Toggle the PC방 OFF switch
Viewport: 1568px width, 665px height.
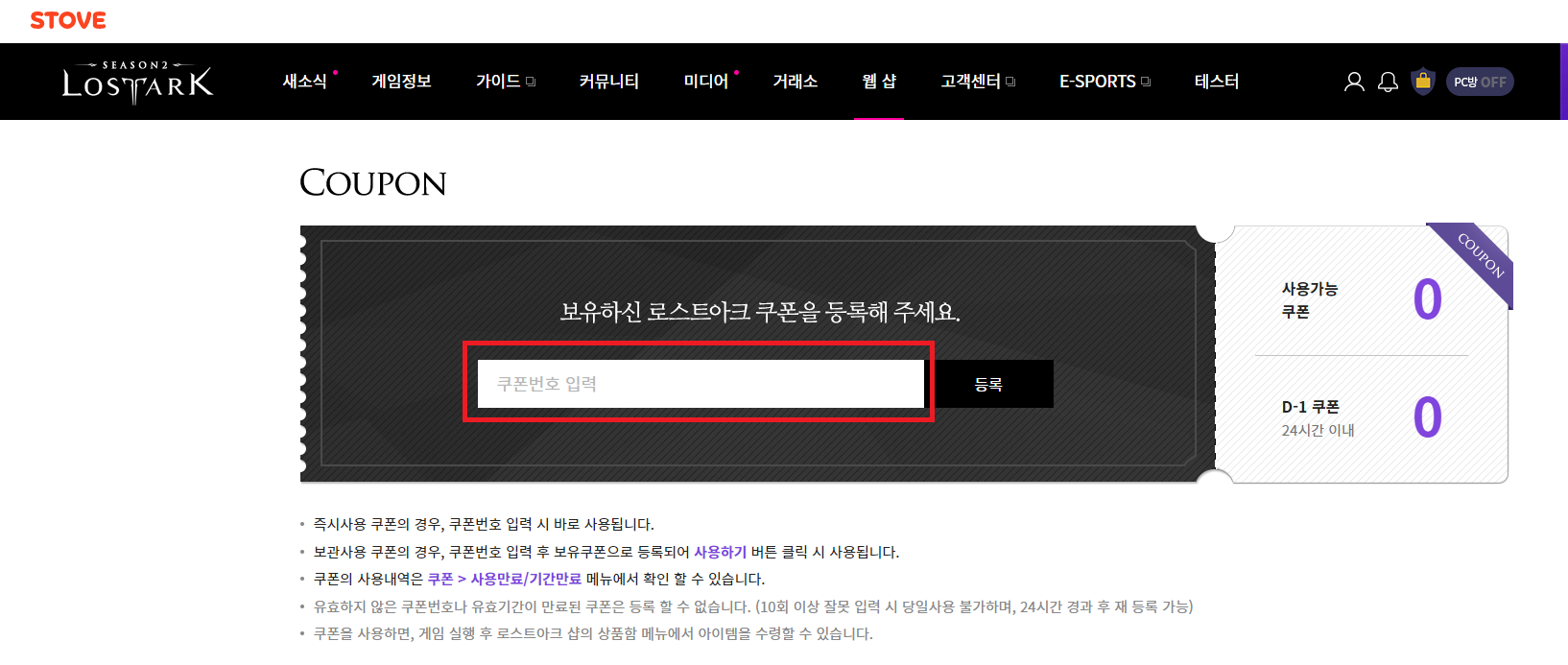[1480, 82]
